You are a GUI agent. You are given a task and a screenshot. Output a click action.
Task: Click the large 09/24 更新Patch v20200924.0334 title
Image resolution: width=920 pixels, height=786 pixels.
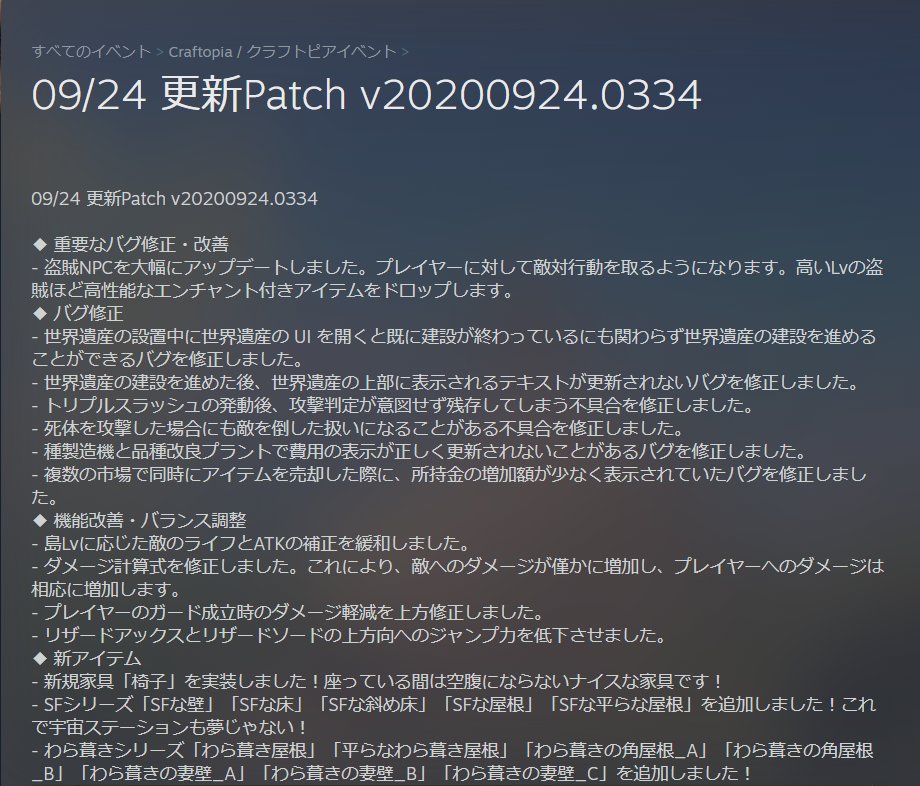click(367, 94)
